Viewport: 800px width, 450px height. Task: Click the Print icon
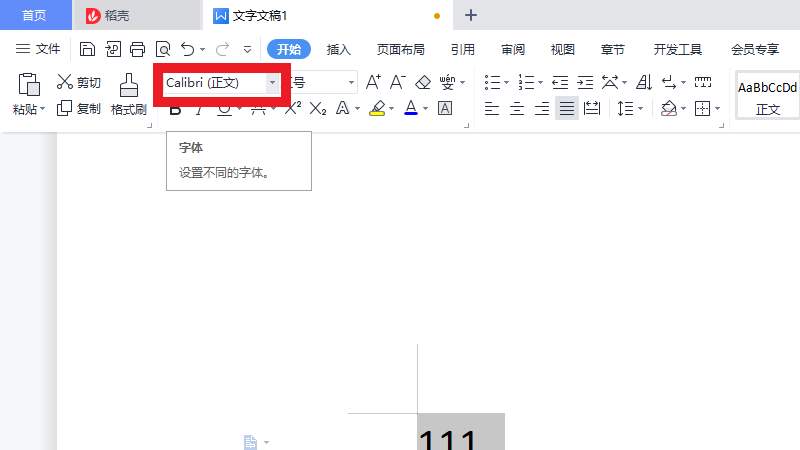click(x=137, y=49)
